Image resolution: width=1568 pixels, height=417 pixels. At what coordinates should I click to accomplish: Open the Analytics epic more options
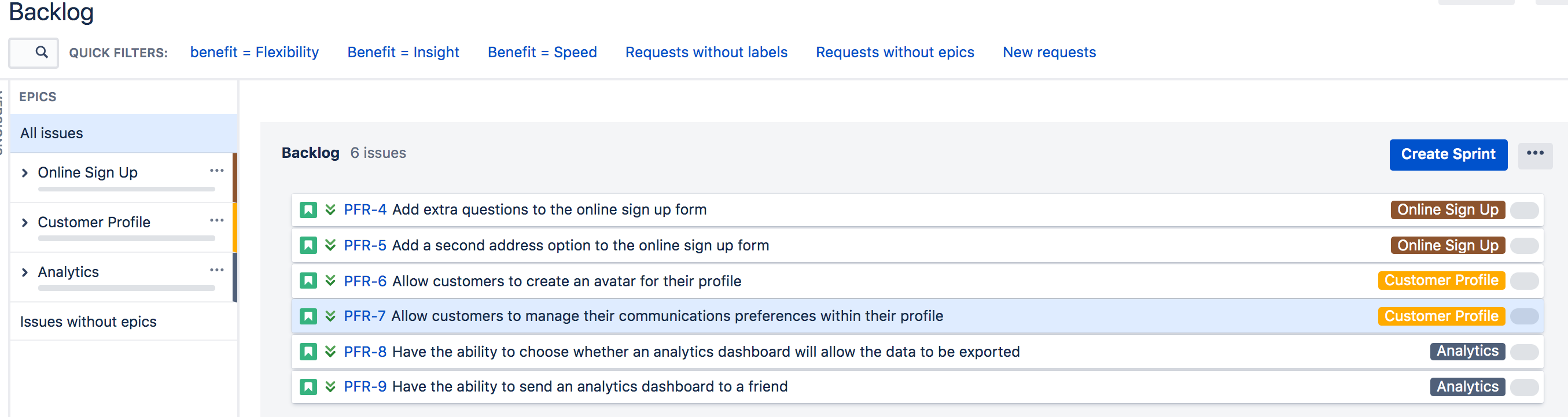tap(217, 270)
